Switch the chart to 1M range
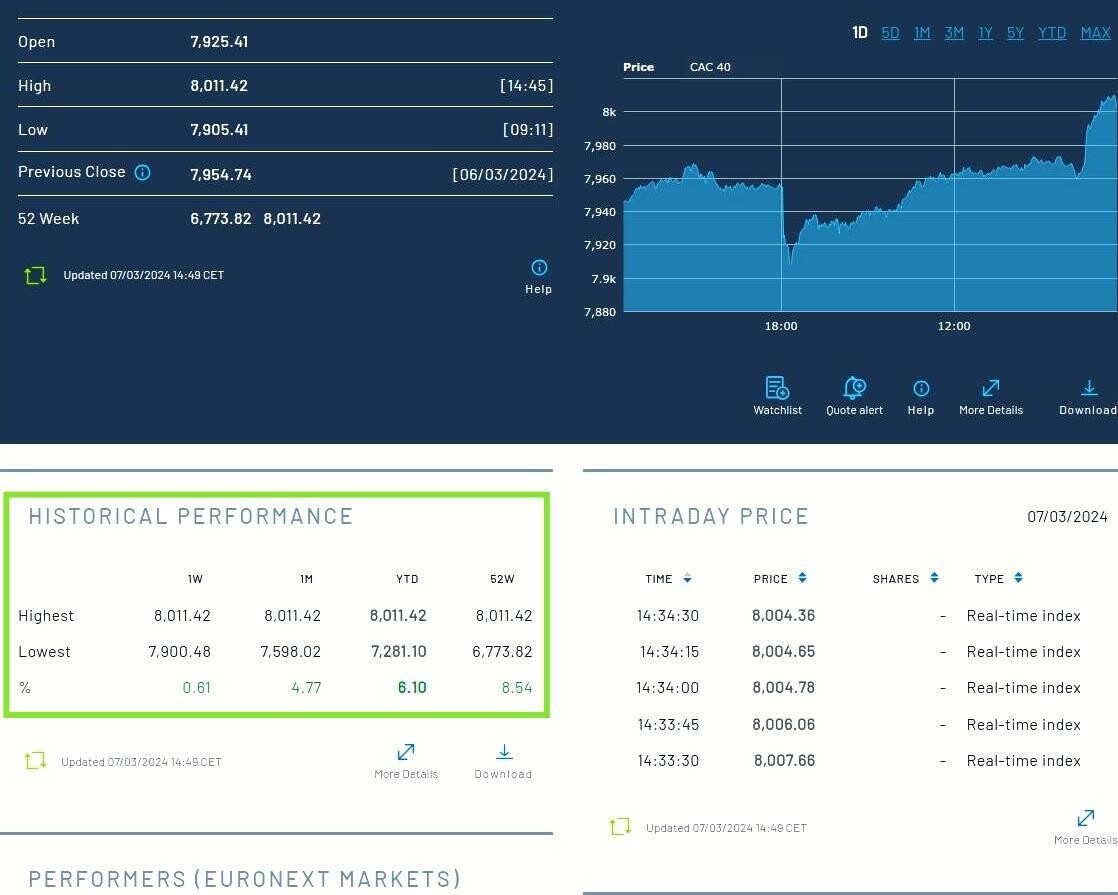 pyautogui.click(x=922, y=33)
